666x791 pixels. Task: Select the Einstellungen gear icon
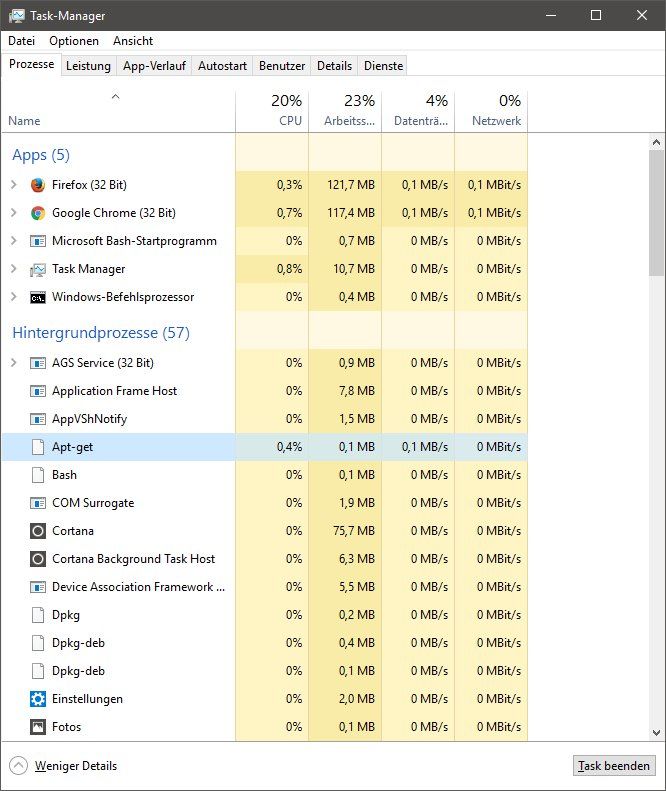click(38, 699)
